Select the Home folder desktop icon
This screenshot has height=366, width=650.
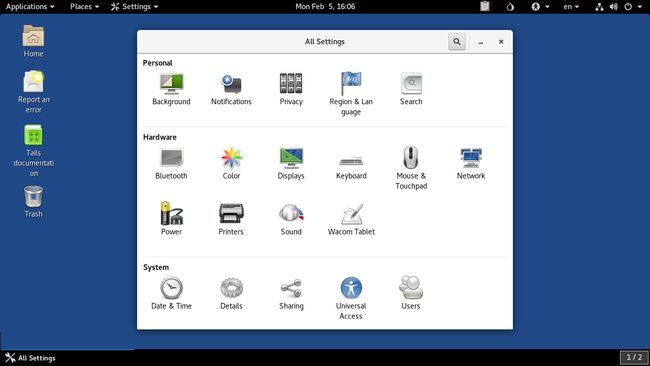click(x=33, y=41)
